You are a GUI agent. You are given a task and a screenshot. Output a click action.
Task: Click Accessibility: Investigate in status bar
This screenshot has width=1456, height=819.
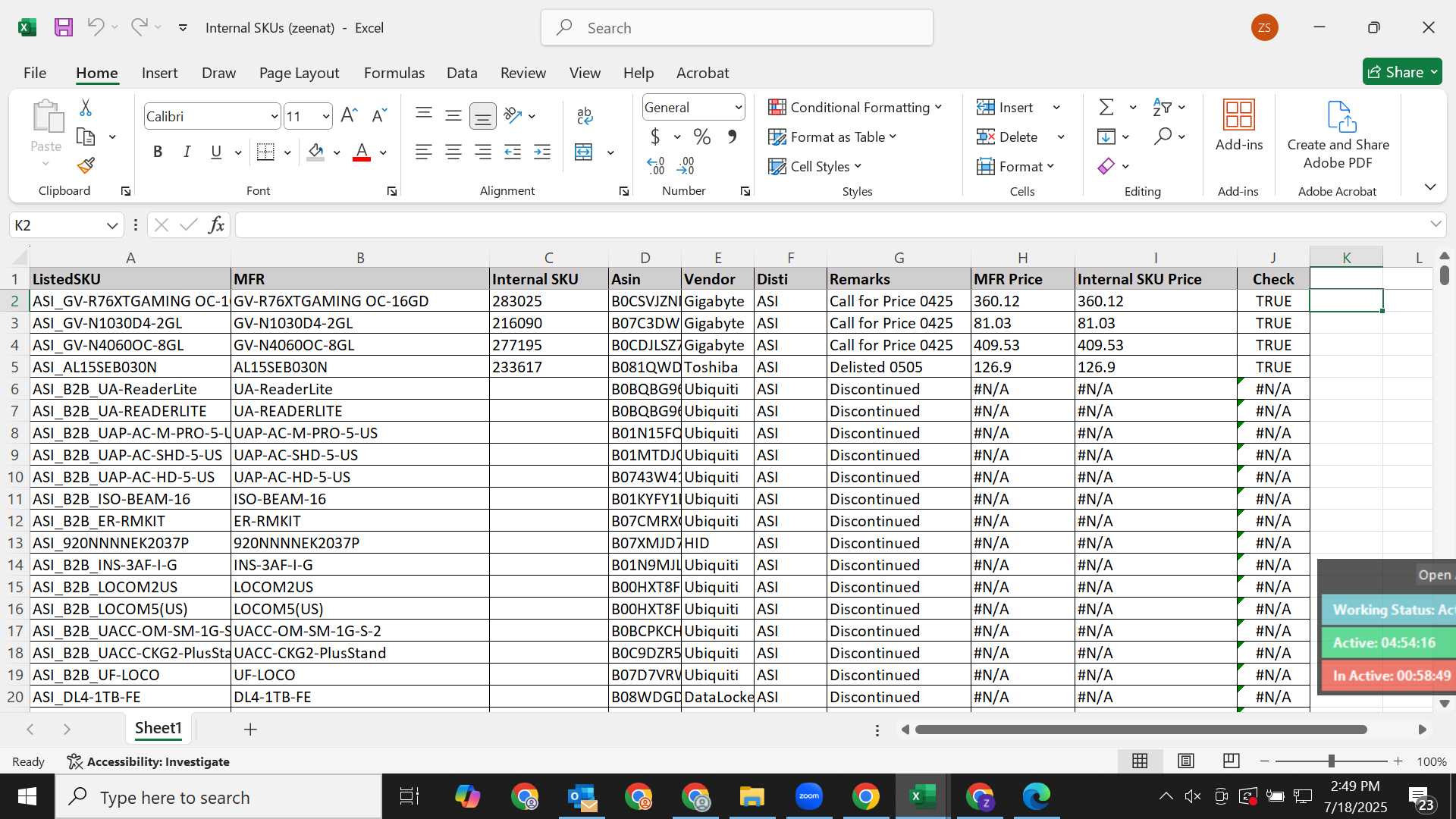click(x=149, y=761)
